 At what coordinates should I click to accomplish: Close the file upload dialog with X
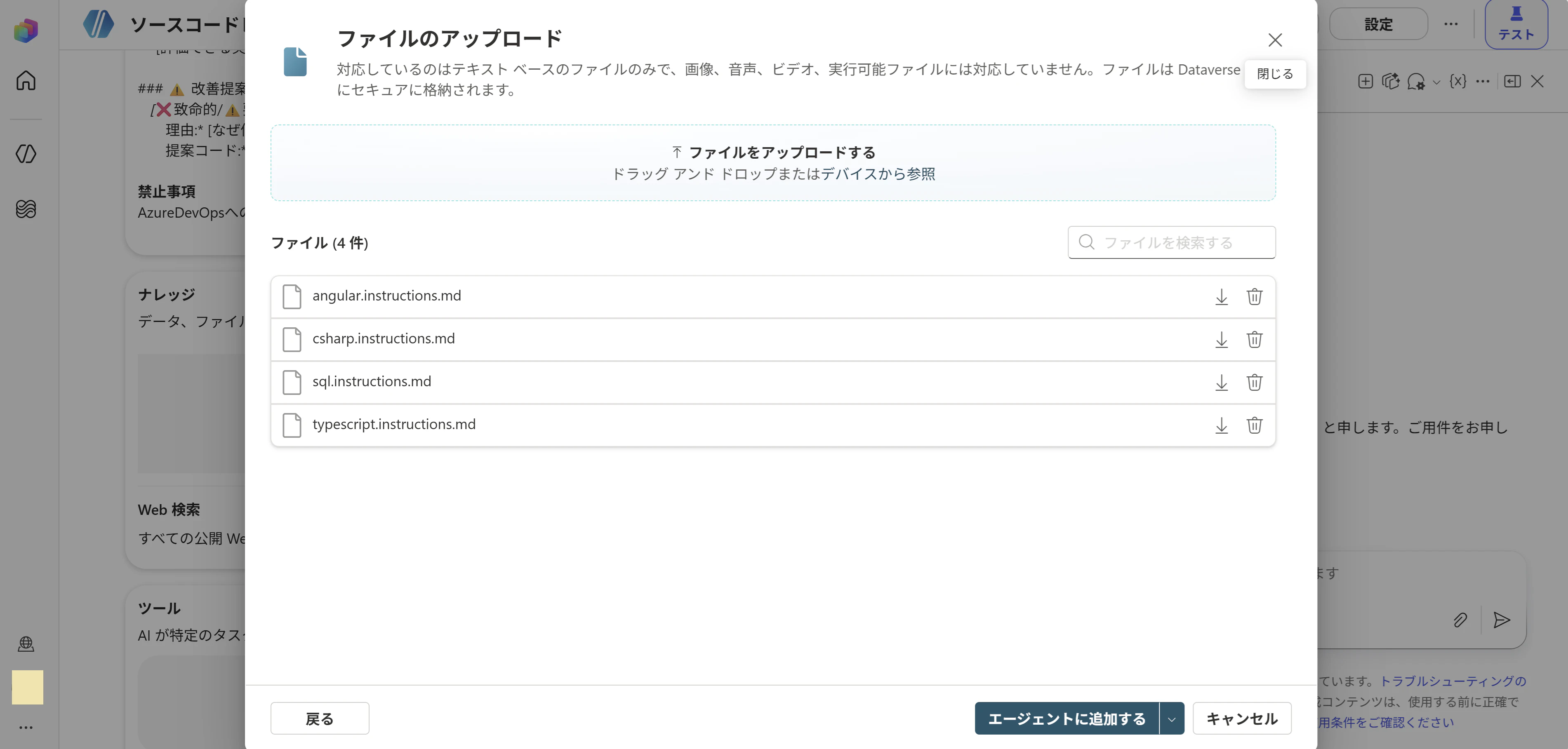[x=1275, y=40]
